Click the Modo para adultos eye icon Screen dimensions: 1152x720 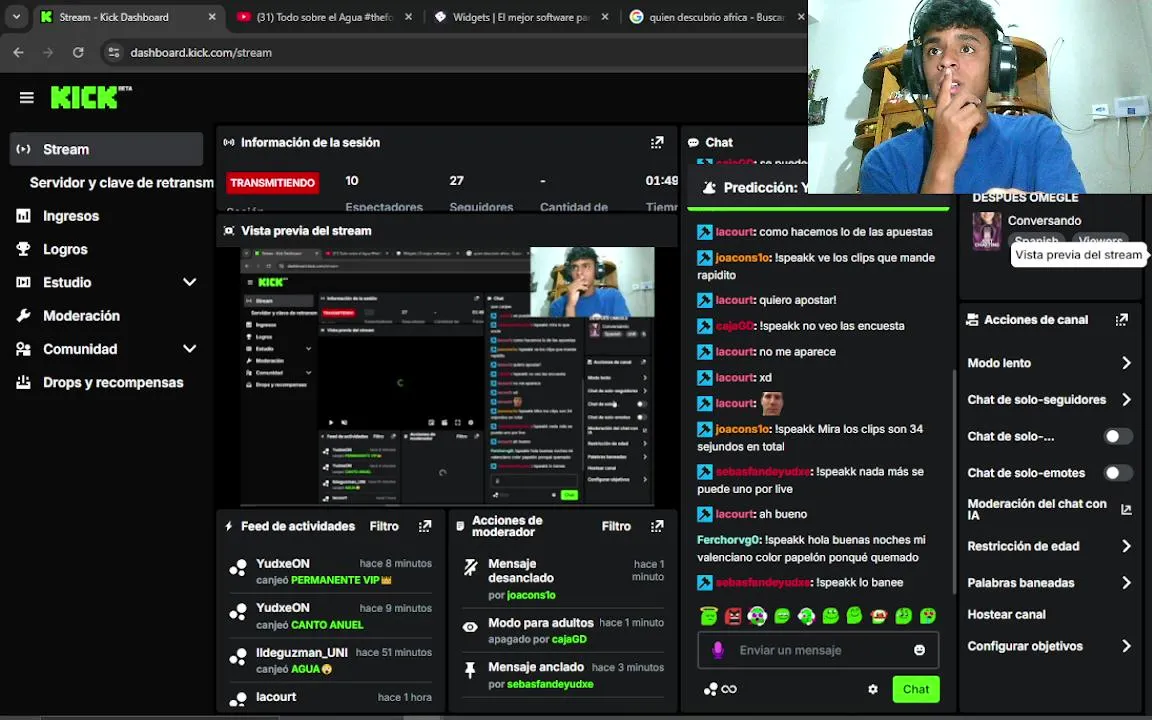click(x=470, y=627)
